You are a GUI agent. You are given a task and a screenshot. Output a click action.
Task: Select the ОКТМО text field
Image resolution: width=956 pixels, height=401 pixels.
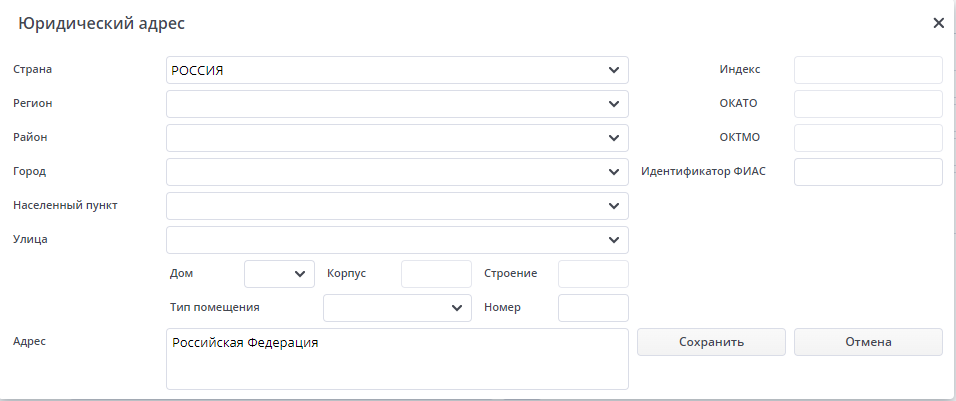click(868, 138)
